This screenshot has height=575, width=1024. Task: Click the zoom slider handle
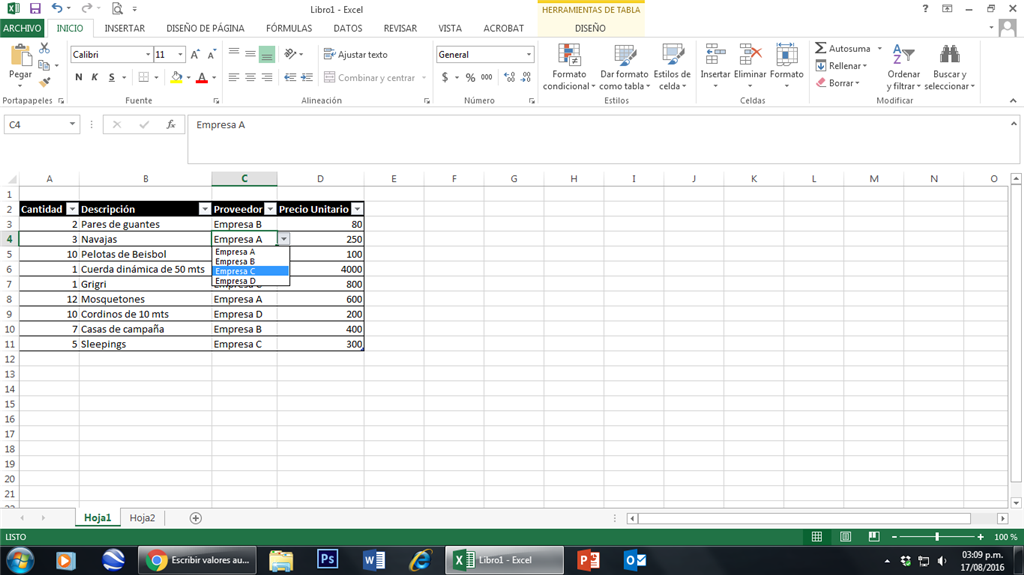click(x=937, y=536)
